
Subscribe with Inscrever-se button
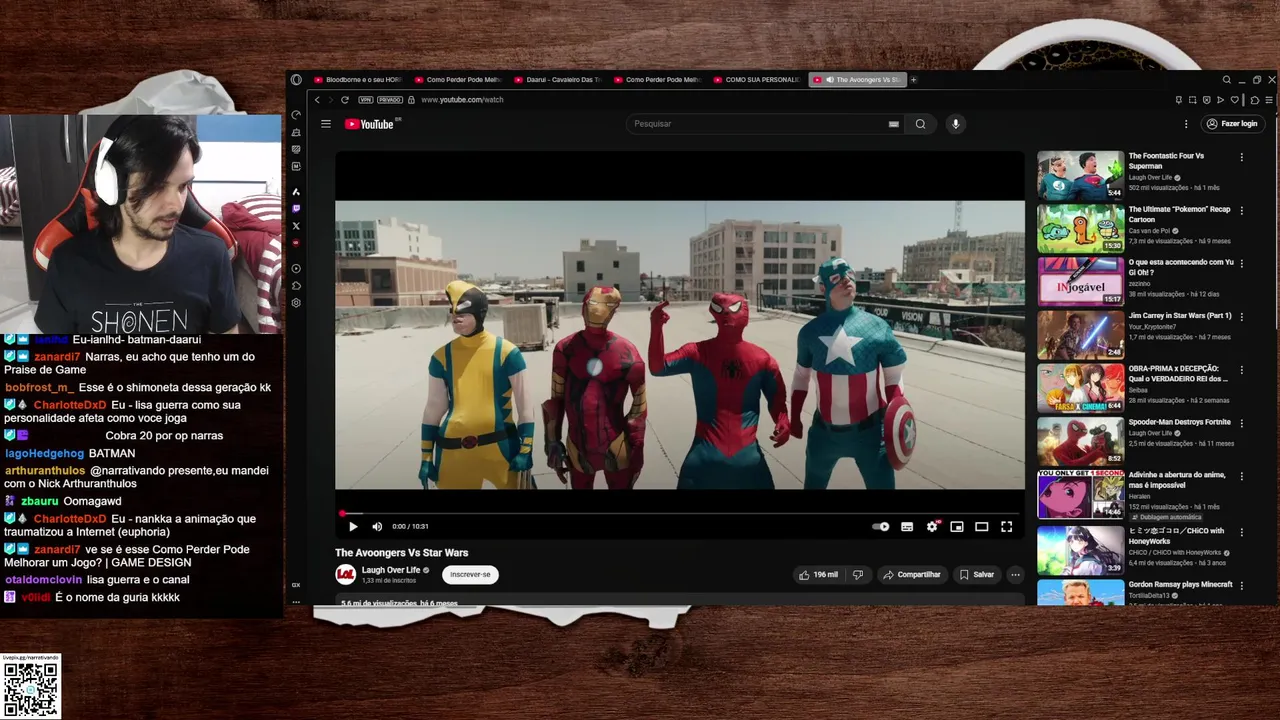pos(470,575)
